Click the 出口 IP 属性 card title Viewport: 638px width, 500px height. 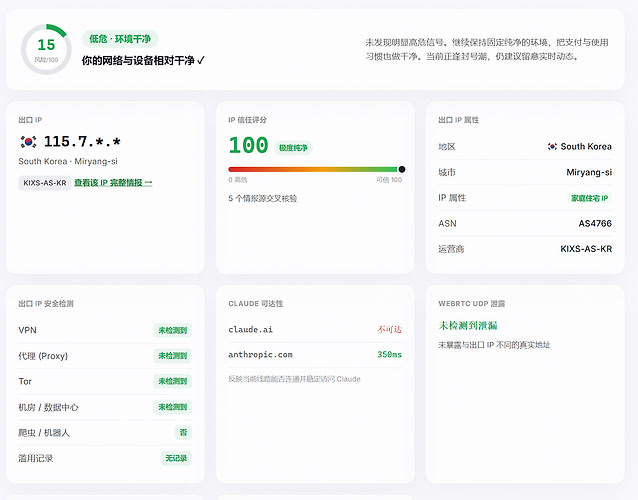coord(459,120)
